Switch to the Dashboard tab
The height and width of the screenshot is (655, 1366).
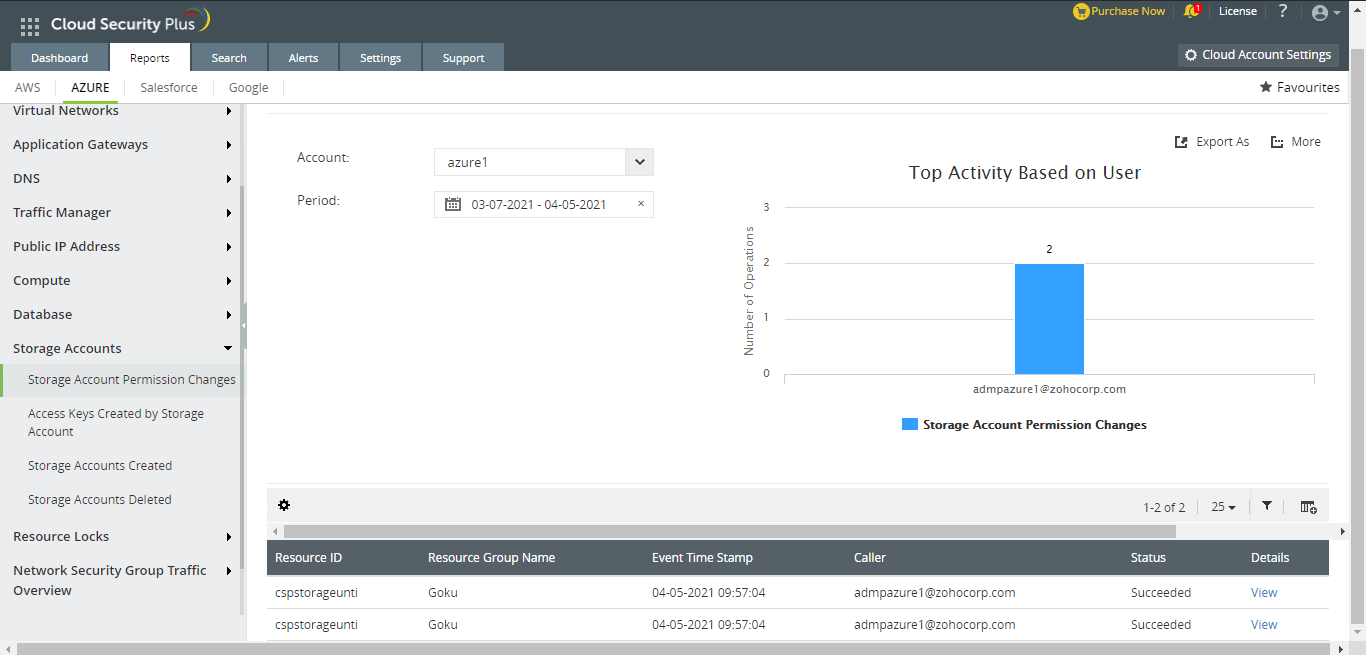pos(59,58)
